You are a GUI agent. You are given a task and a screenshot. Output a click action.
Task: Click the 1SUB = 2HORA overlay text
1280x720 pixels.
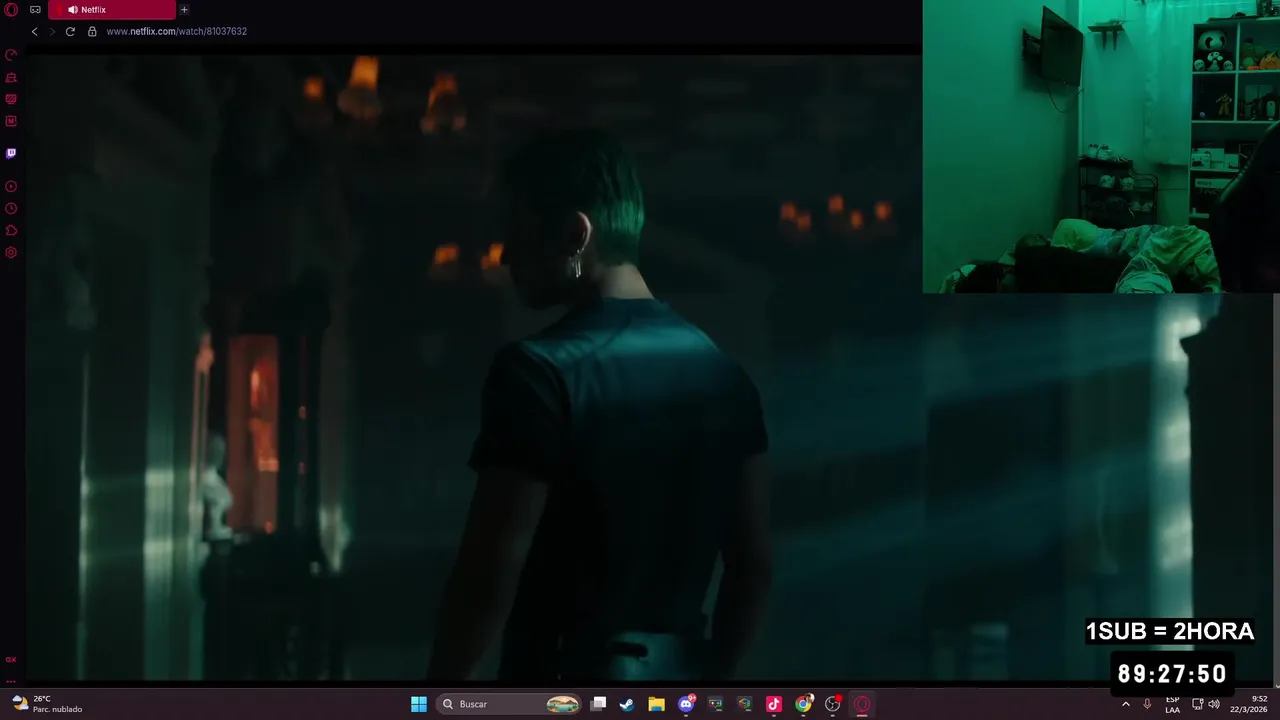pos(1170,631)
